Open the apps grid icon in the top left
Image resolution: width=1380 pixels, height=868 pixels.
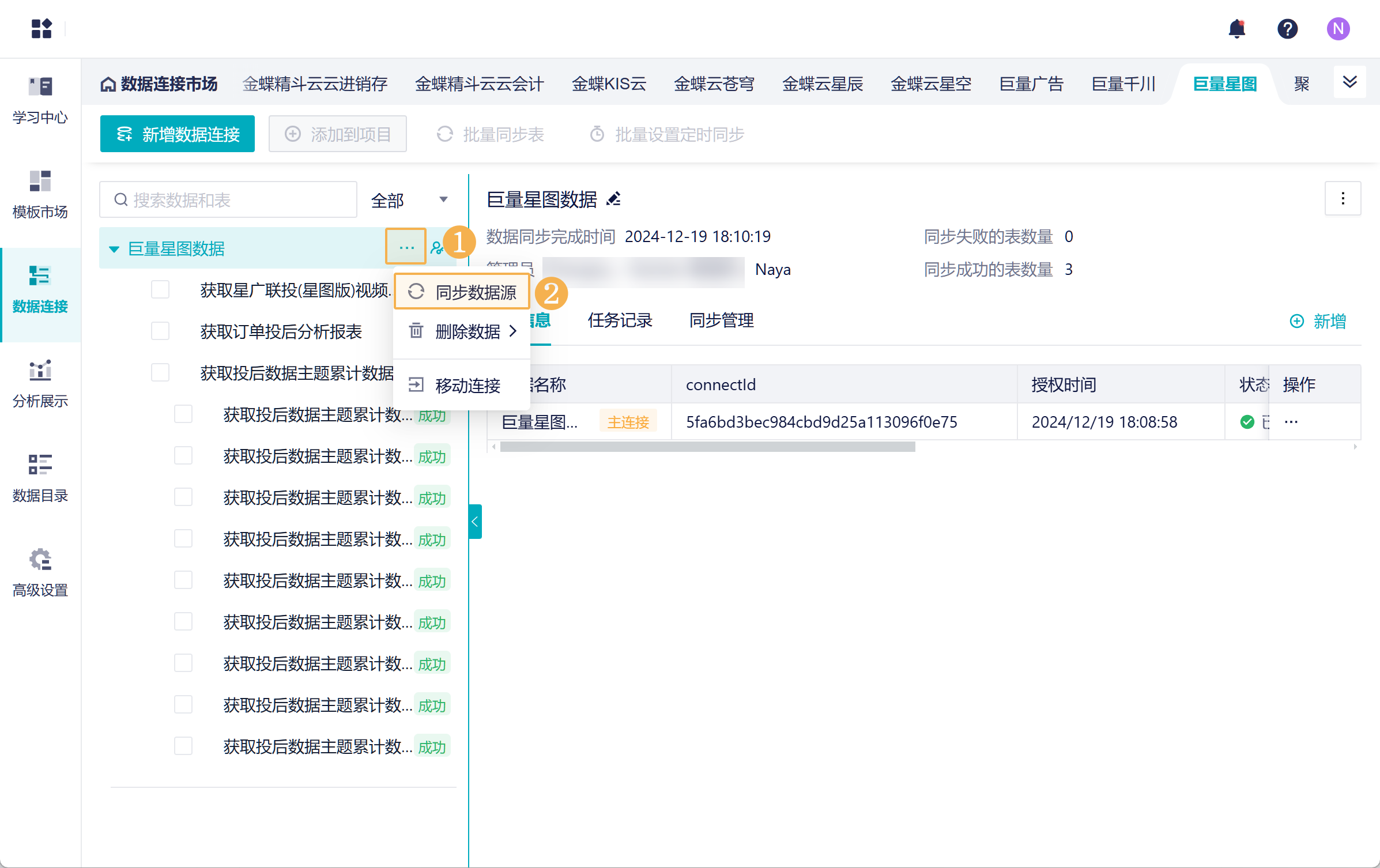pos(42,28)
